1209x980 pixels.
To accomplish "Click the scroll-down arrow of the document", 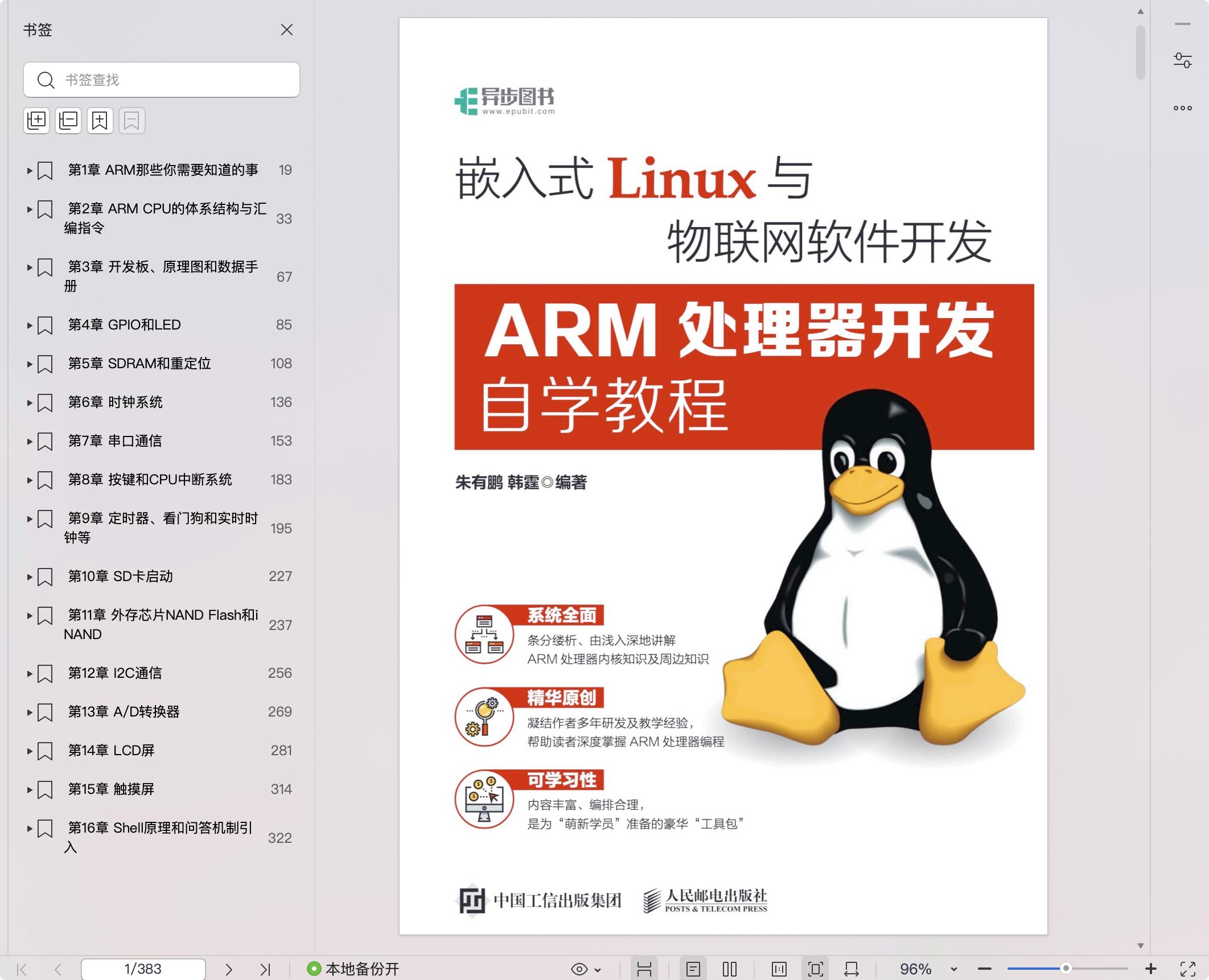I will click(x=1140, y=945).
